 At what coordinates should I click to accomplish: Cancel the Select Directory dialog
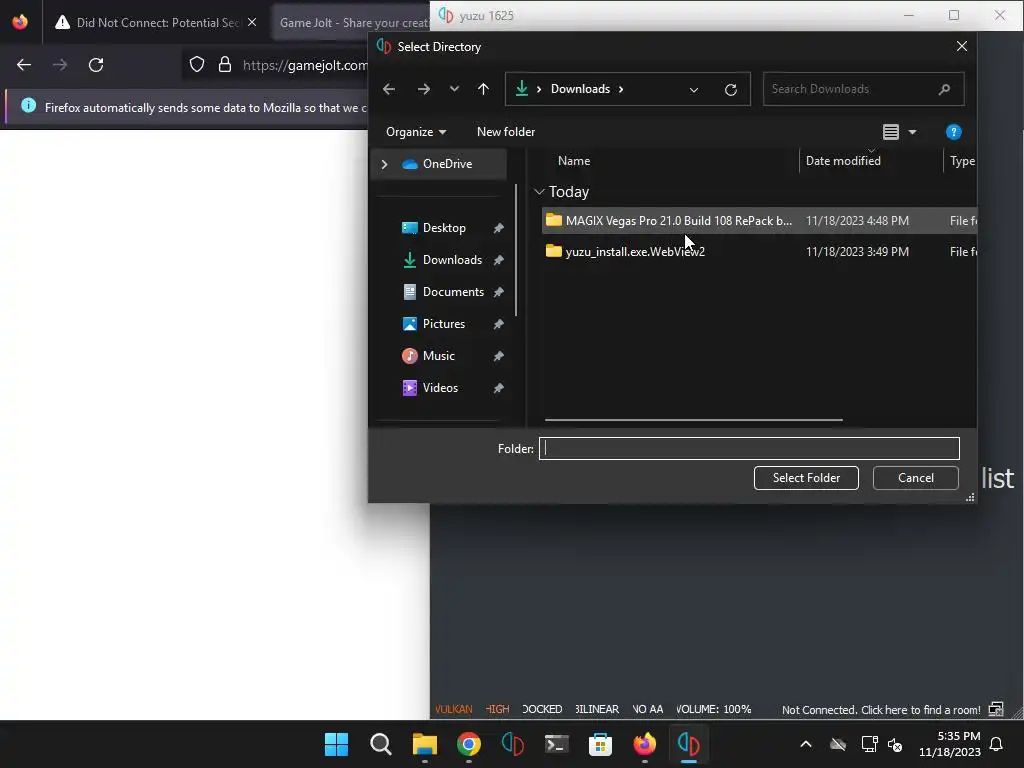[916, 478]
